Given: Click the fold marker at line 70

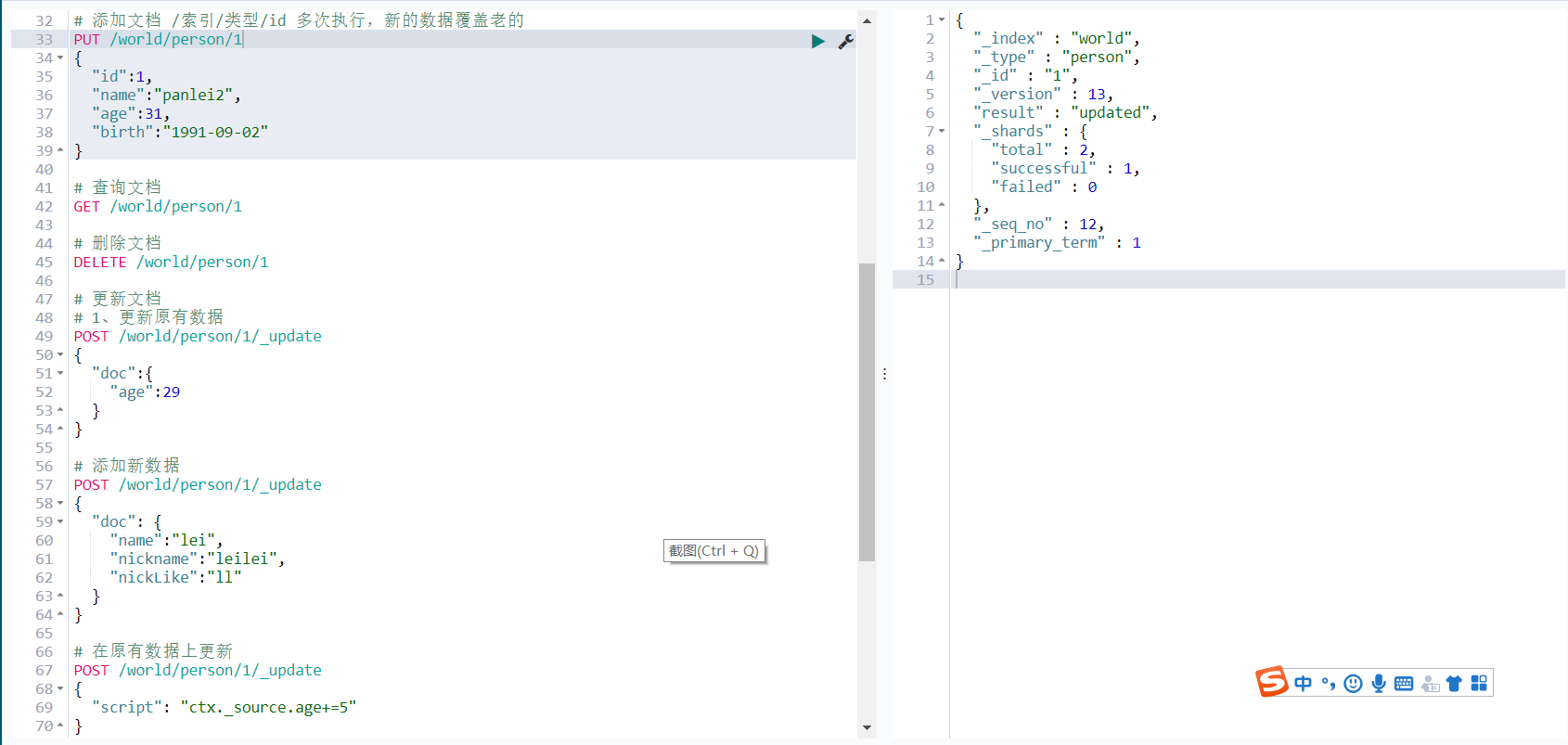Looking at the screenshot, I should pyautogui.click(x=60, y=726).
